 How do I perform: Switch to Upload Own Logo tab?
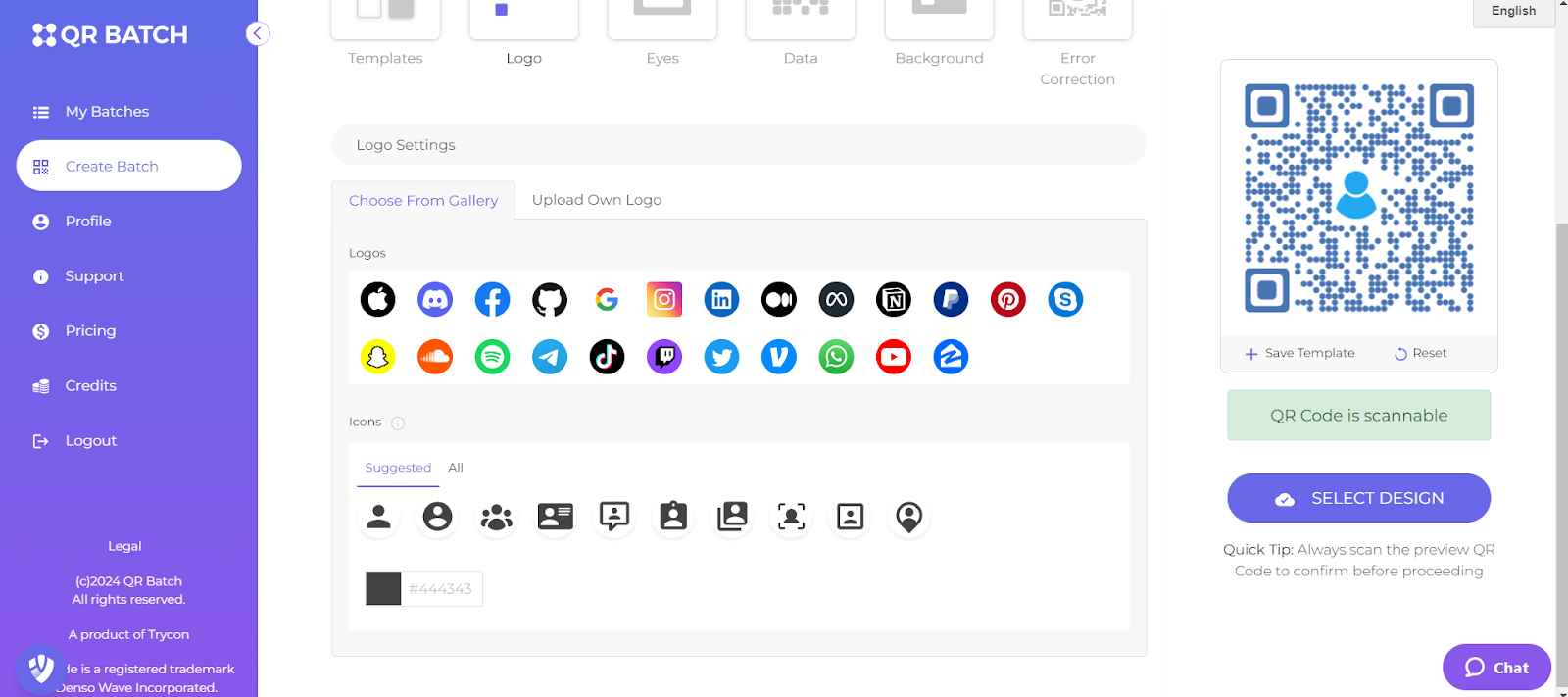597,200
